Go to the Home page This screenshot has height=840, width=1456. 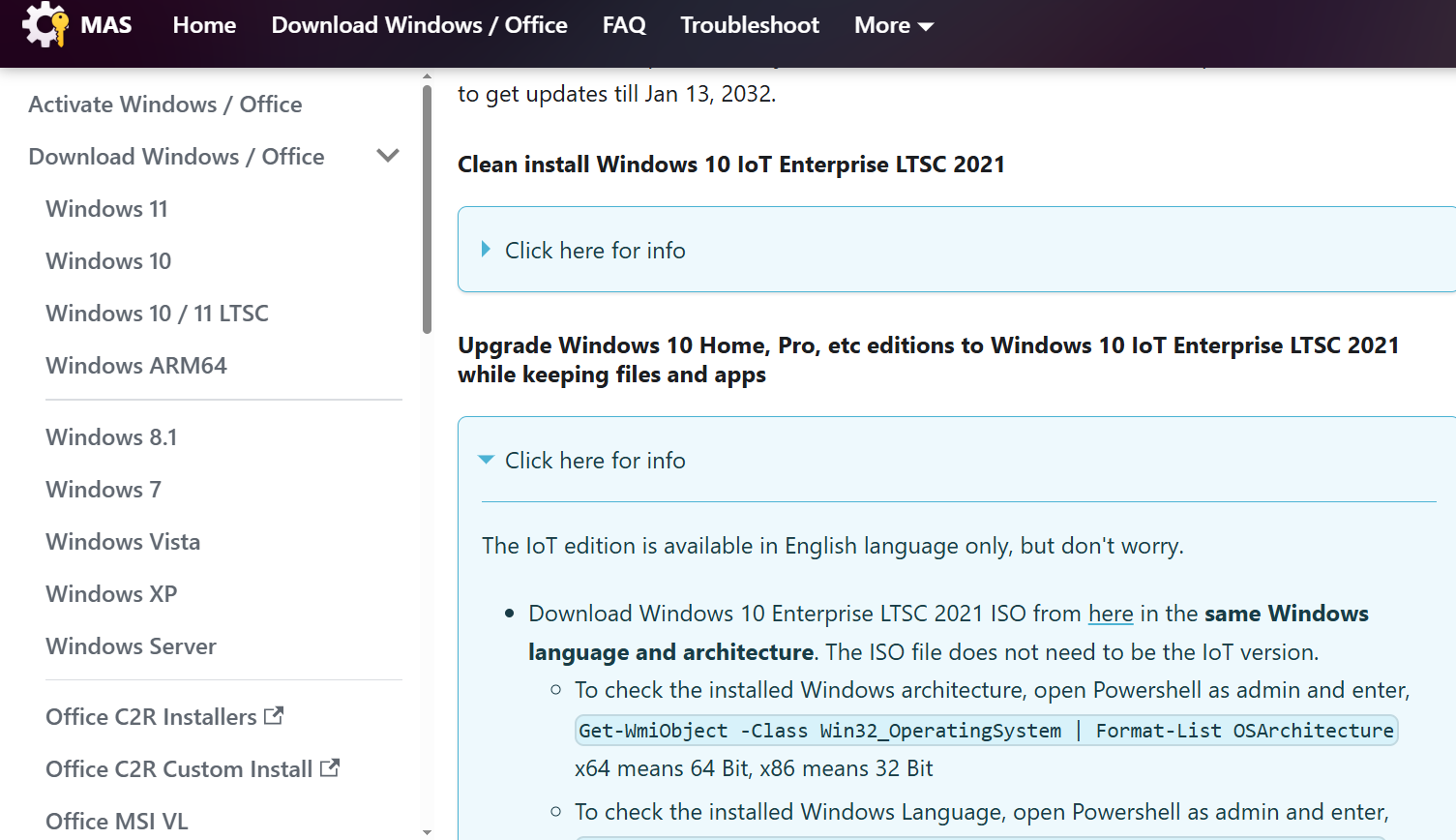click(204, 25)
